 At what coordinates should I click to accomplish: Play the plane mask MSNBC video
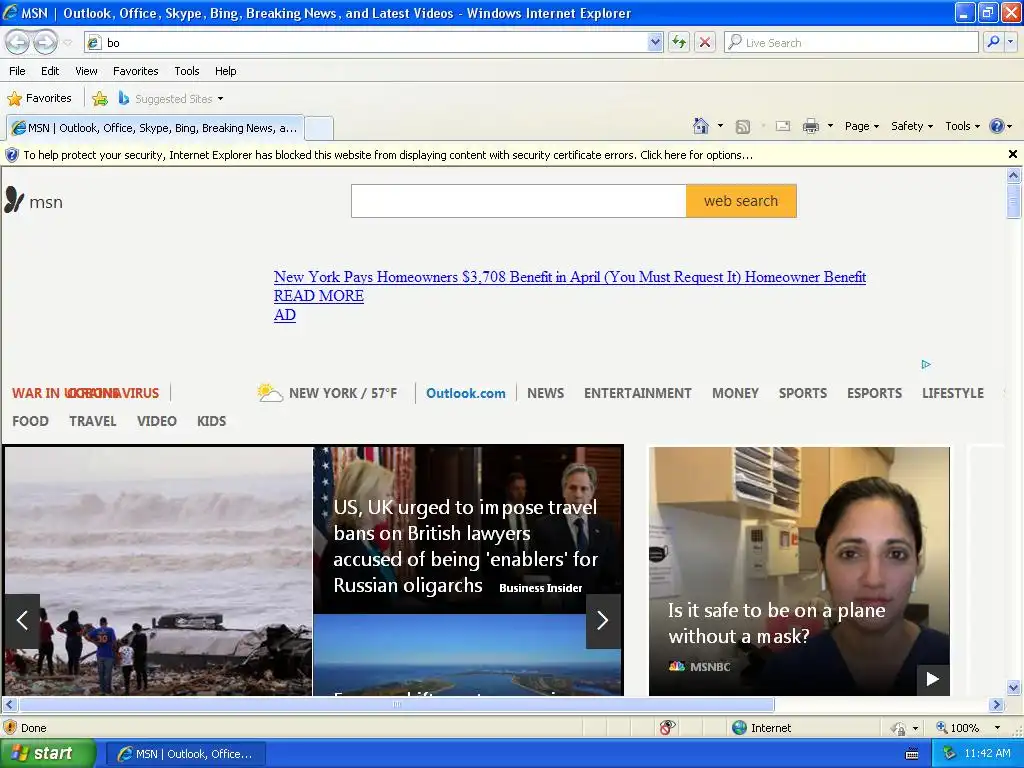(933, 679)
